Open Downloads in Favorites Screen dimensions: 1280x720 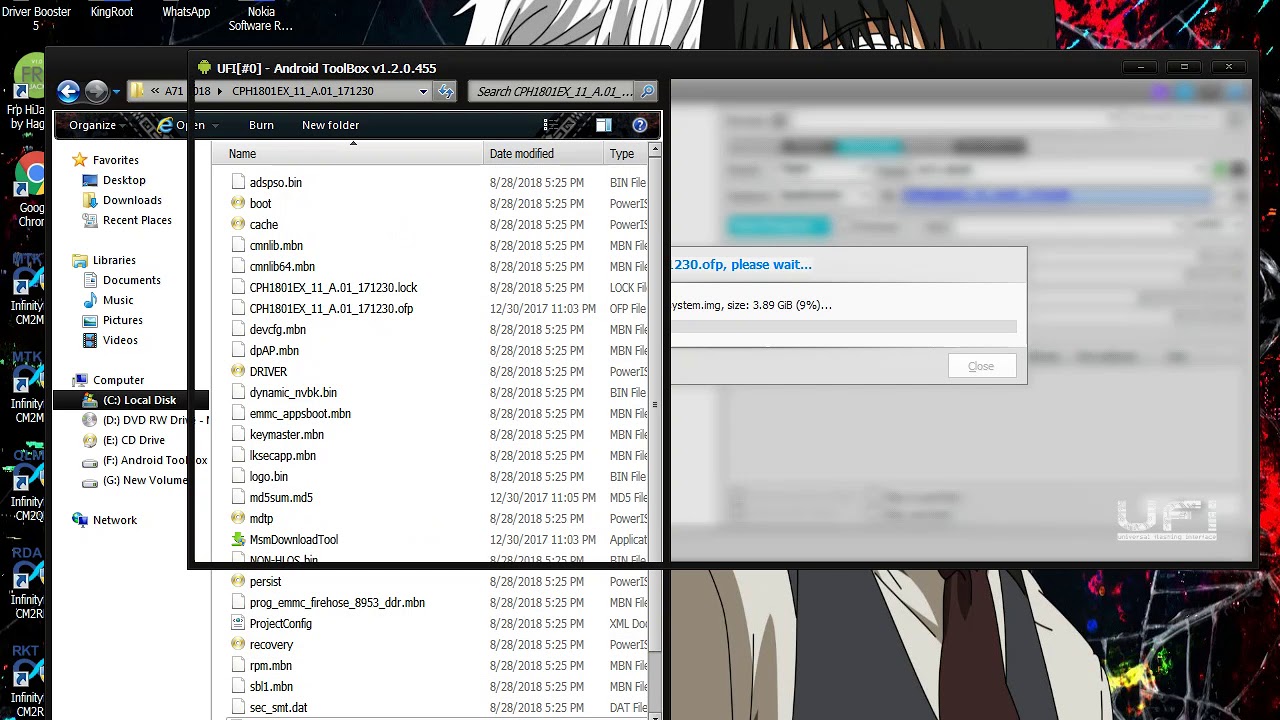tap(132, 200)
